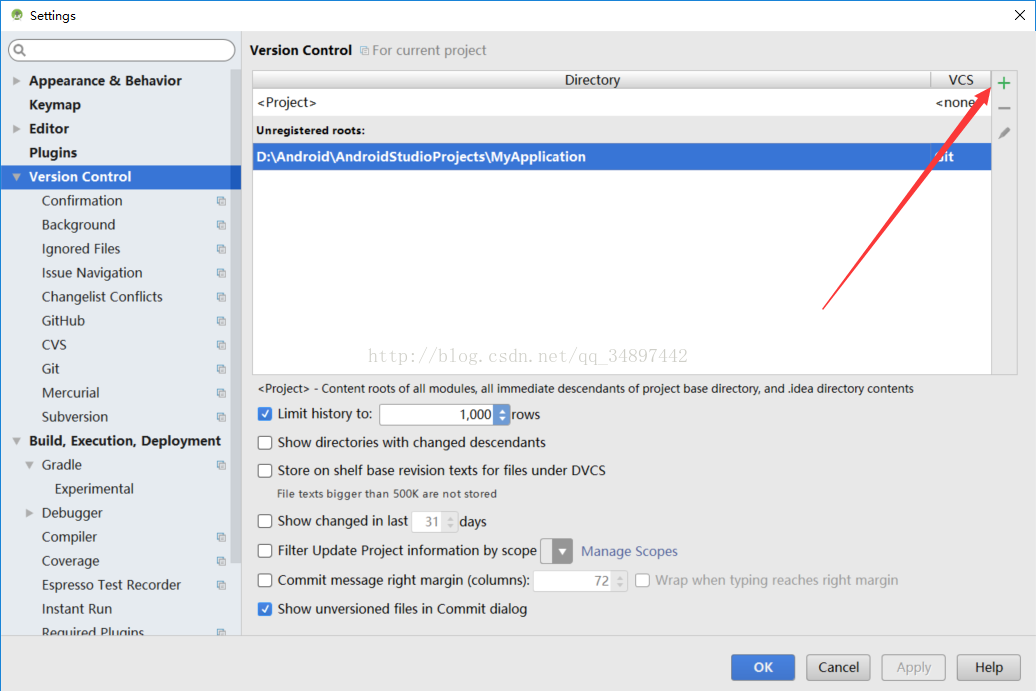Click the For current project icon in header
The width and height of the screenshot is (1036, 691).
click(364, 50)
